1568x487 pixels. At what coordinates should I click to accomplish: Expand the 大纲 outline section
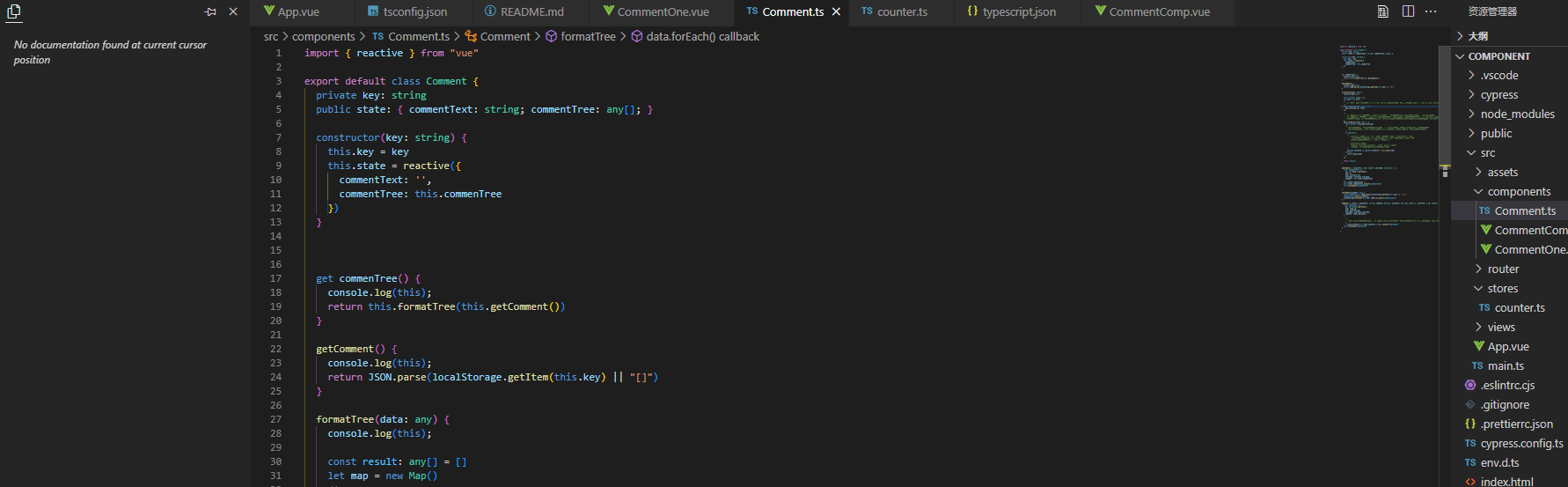pyautogui.click(x=1477, y=36)
